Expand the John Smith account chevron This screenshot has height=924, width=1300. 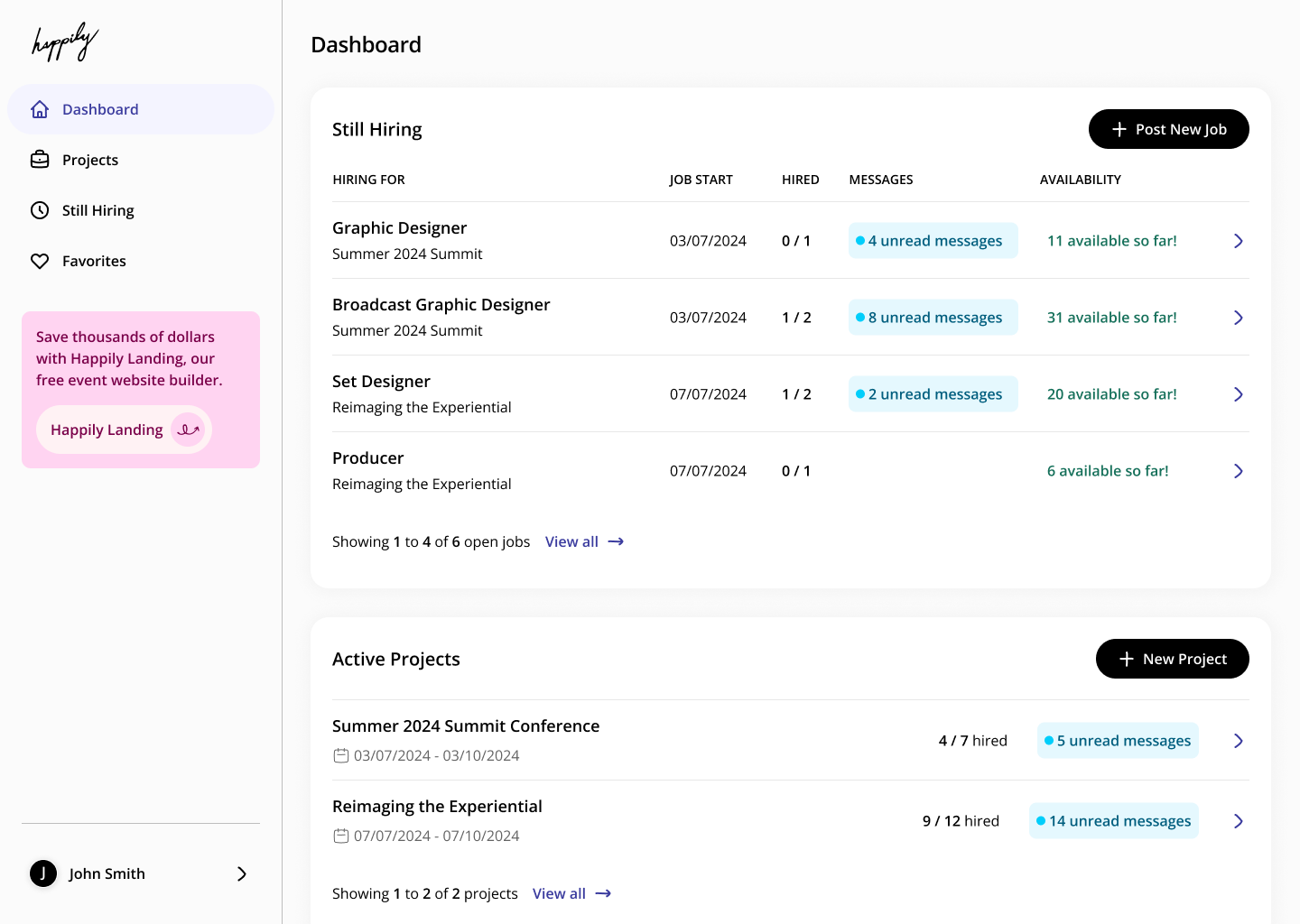(x=241, y=873)
